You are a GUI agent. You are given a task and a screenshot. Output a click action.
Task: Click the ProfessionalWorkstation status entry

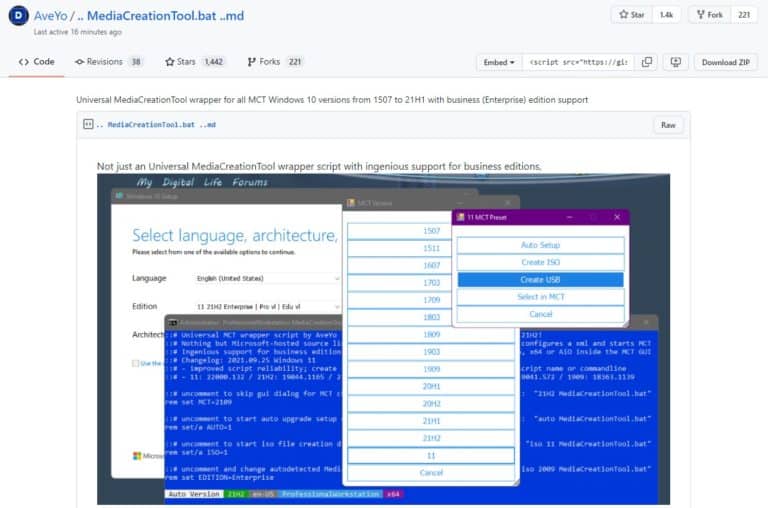(331, 494)
